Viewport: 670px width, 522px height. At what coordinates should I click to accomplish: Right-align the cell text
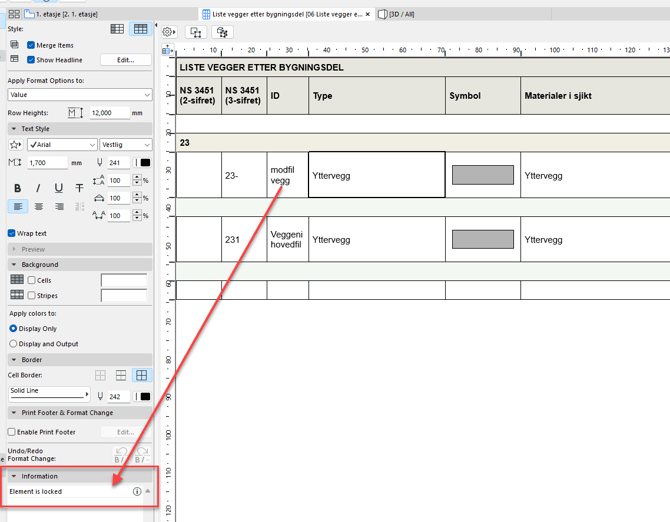[x=59, y=207]
